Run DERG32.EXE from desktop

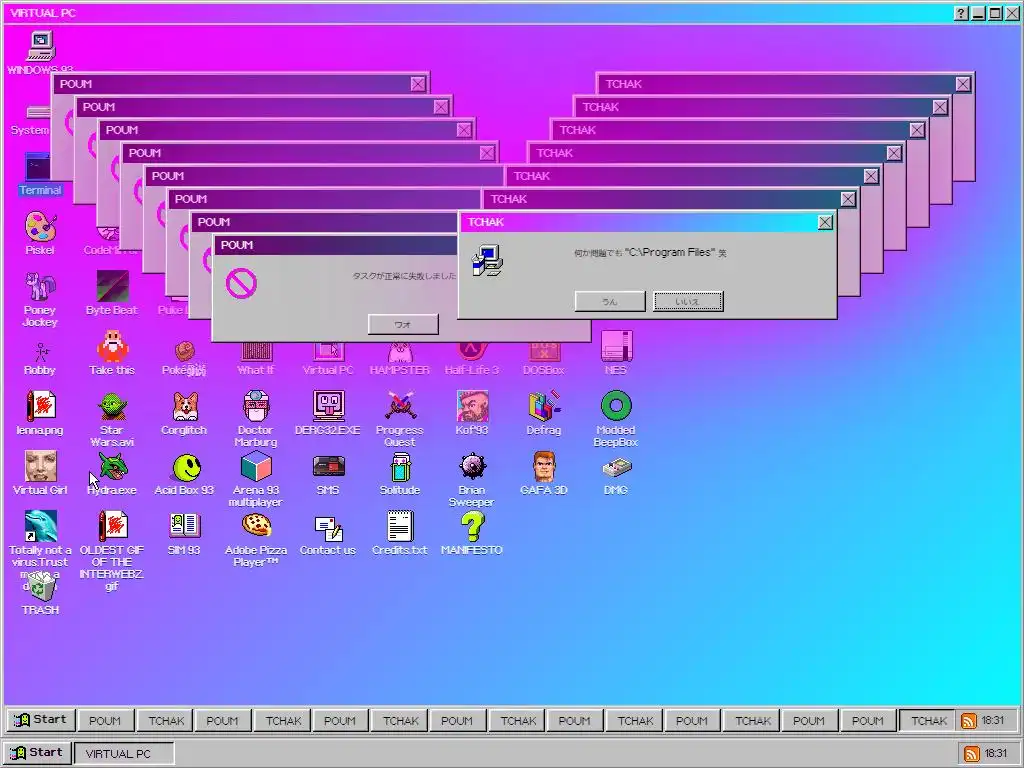(x=328, y=406)
